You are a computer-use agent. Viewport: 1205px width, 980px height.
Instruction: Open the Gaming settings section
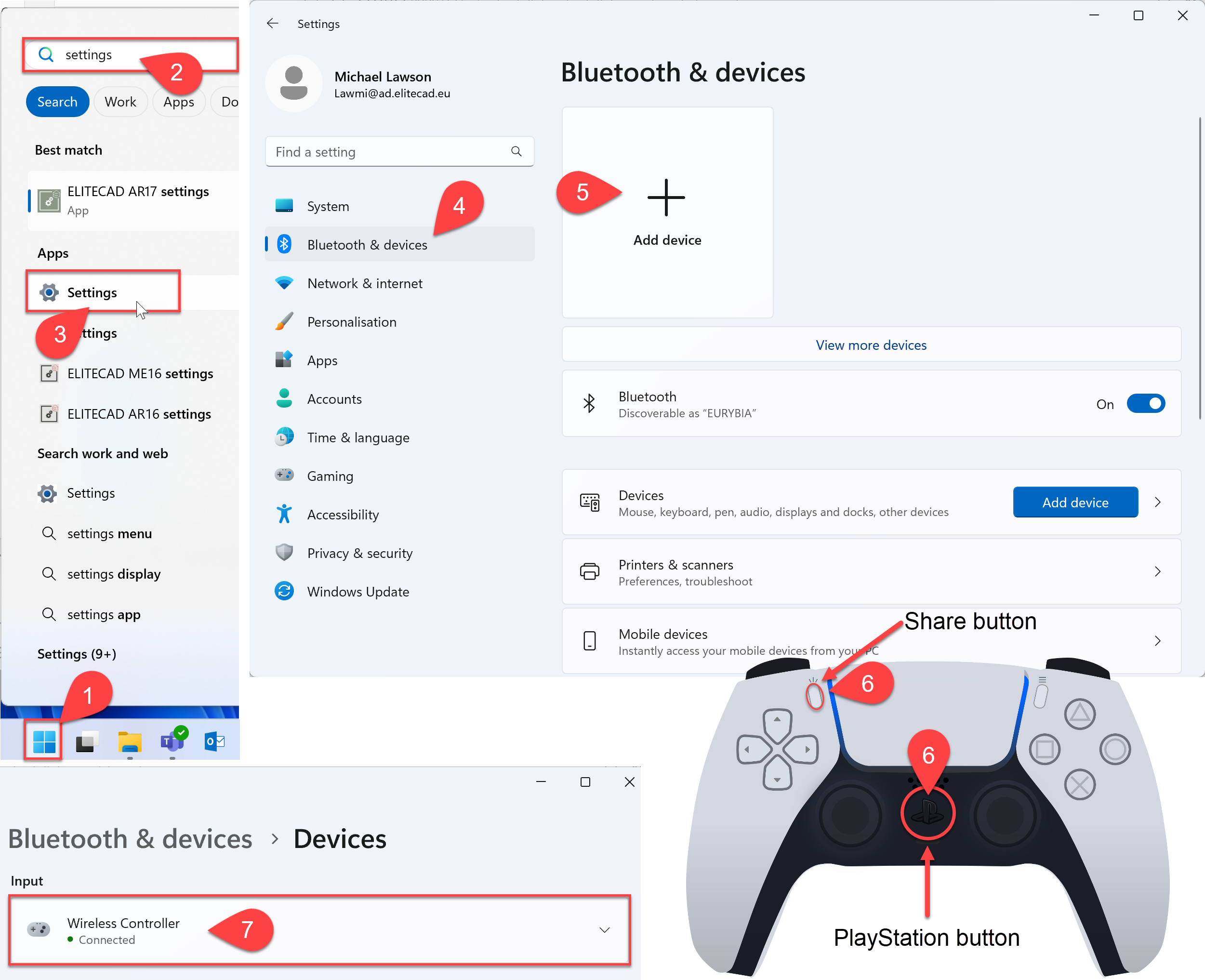coord(330,476)
